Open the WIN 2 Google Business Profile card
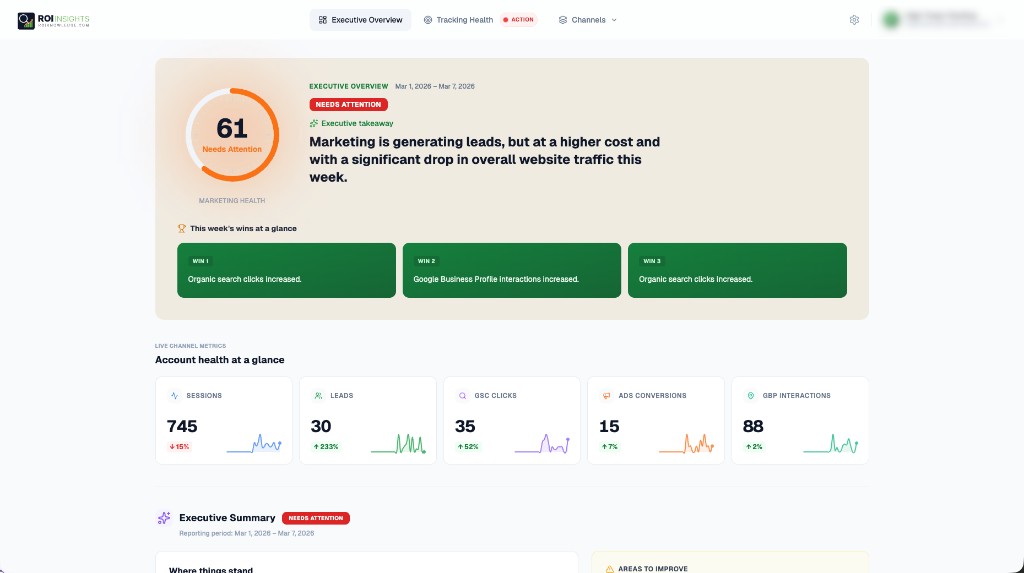Image resolution: width=1024 pixels, height=573 pixels. click(x=511, y=270)
